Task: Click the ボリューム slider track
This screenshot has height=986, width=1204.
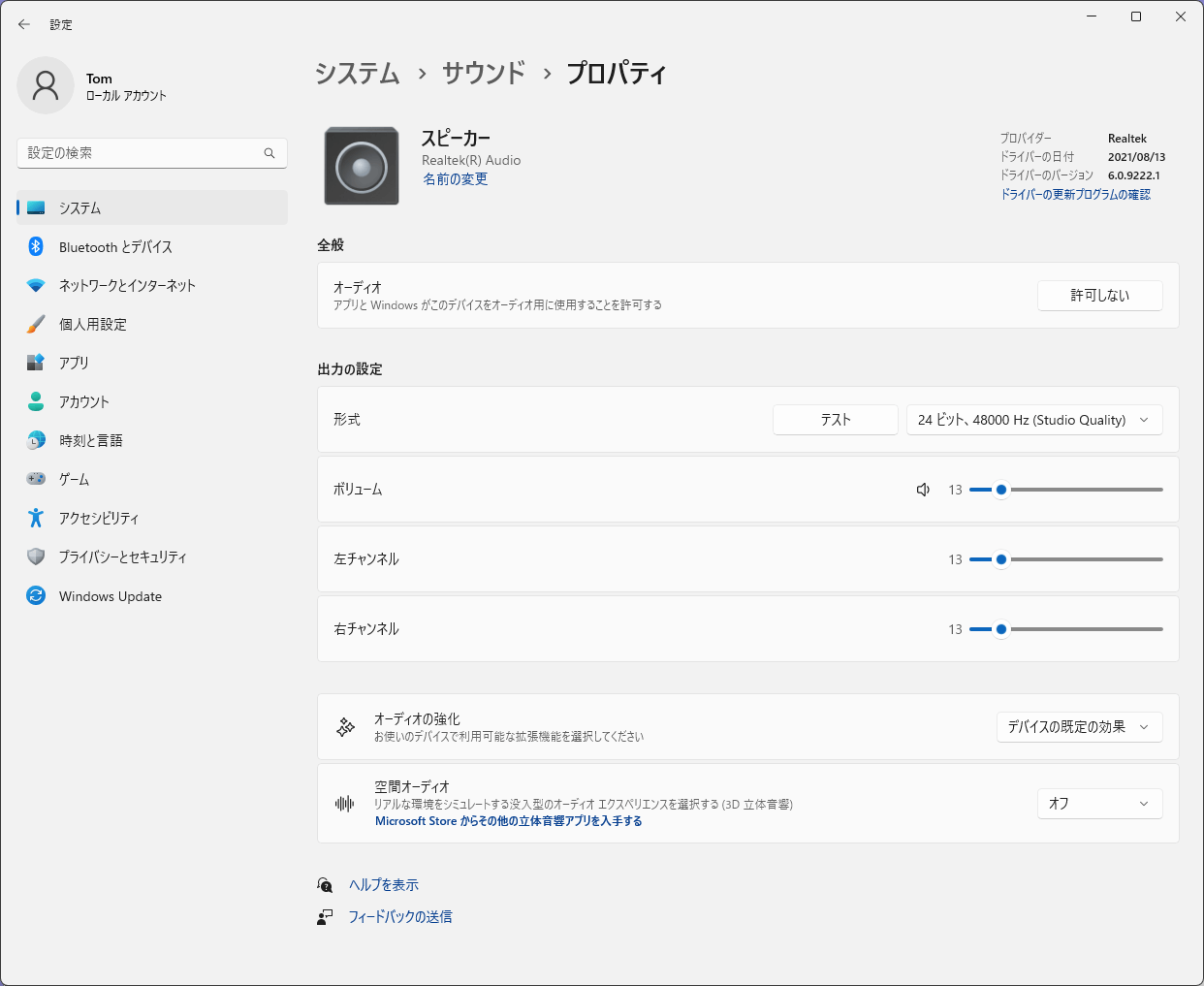Action: 1066,490
